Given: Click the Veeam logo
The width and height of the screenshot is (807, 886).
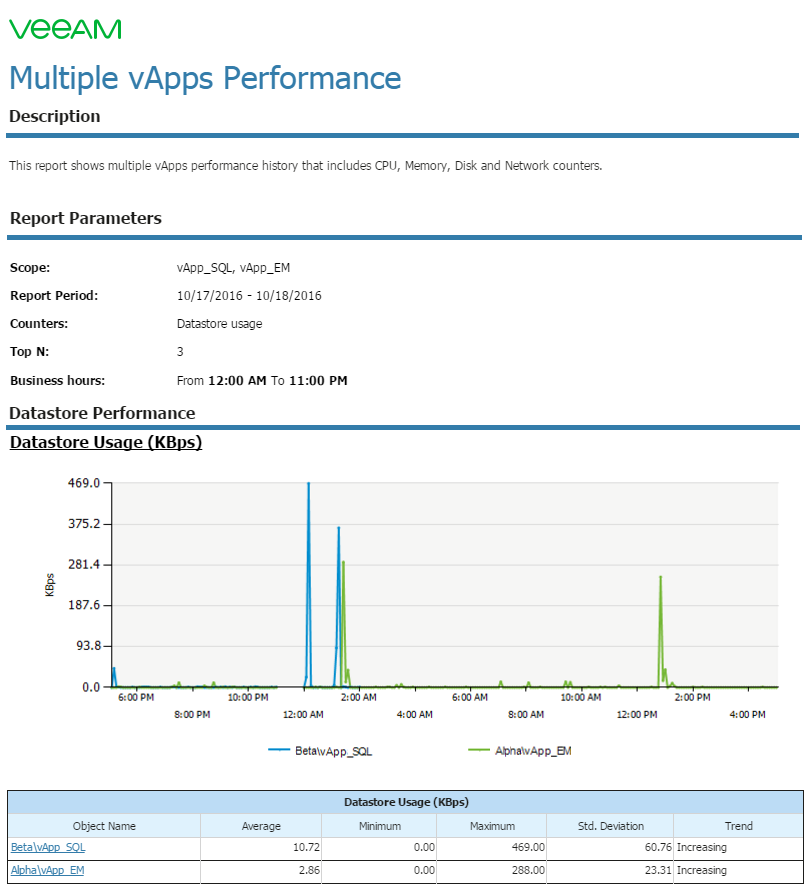Looking at the screenshot, I should click(x=65, y=29).
